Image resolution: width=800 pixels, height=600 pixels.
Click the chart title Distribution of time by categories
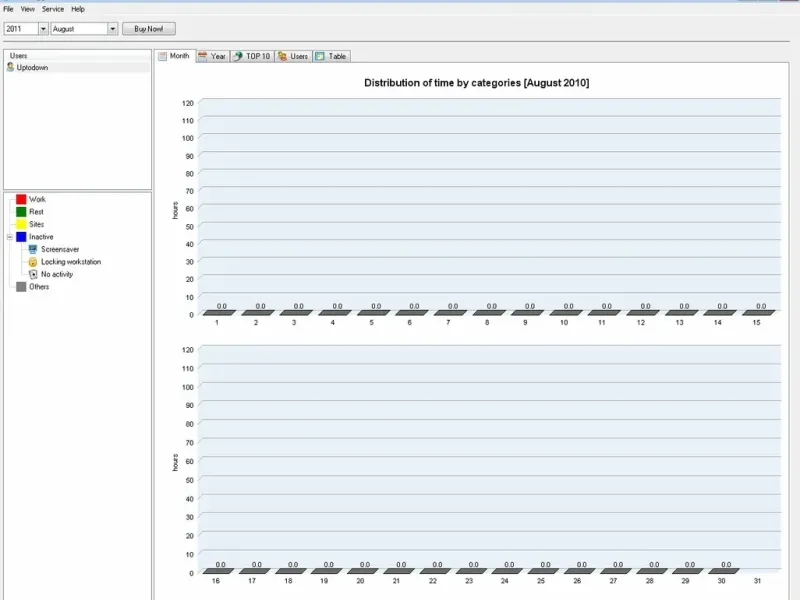[477, 83]
